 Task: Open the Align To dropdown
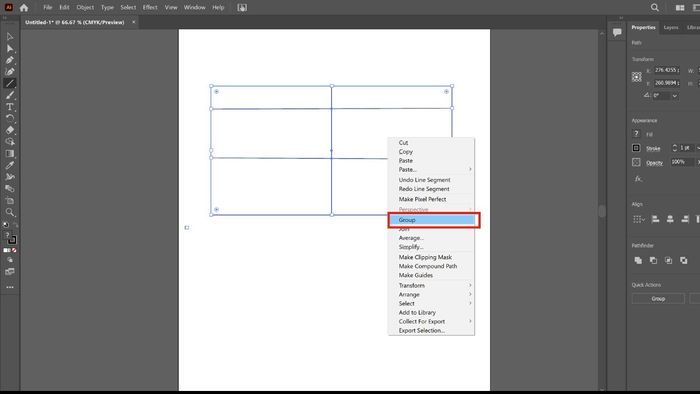click(639, 219)
